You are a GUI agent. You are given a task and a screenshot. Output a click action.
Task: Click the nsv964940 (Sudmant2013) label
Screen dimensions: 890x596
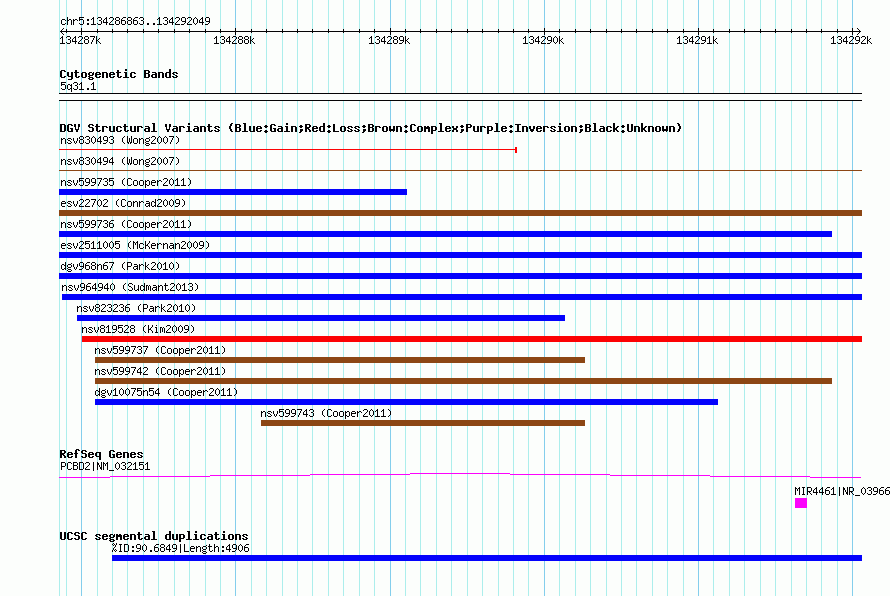tap(131, 287)
